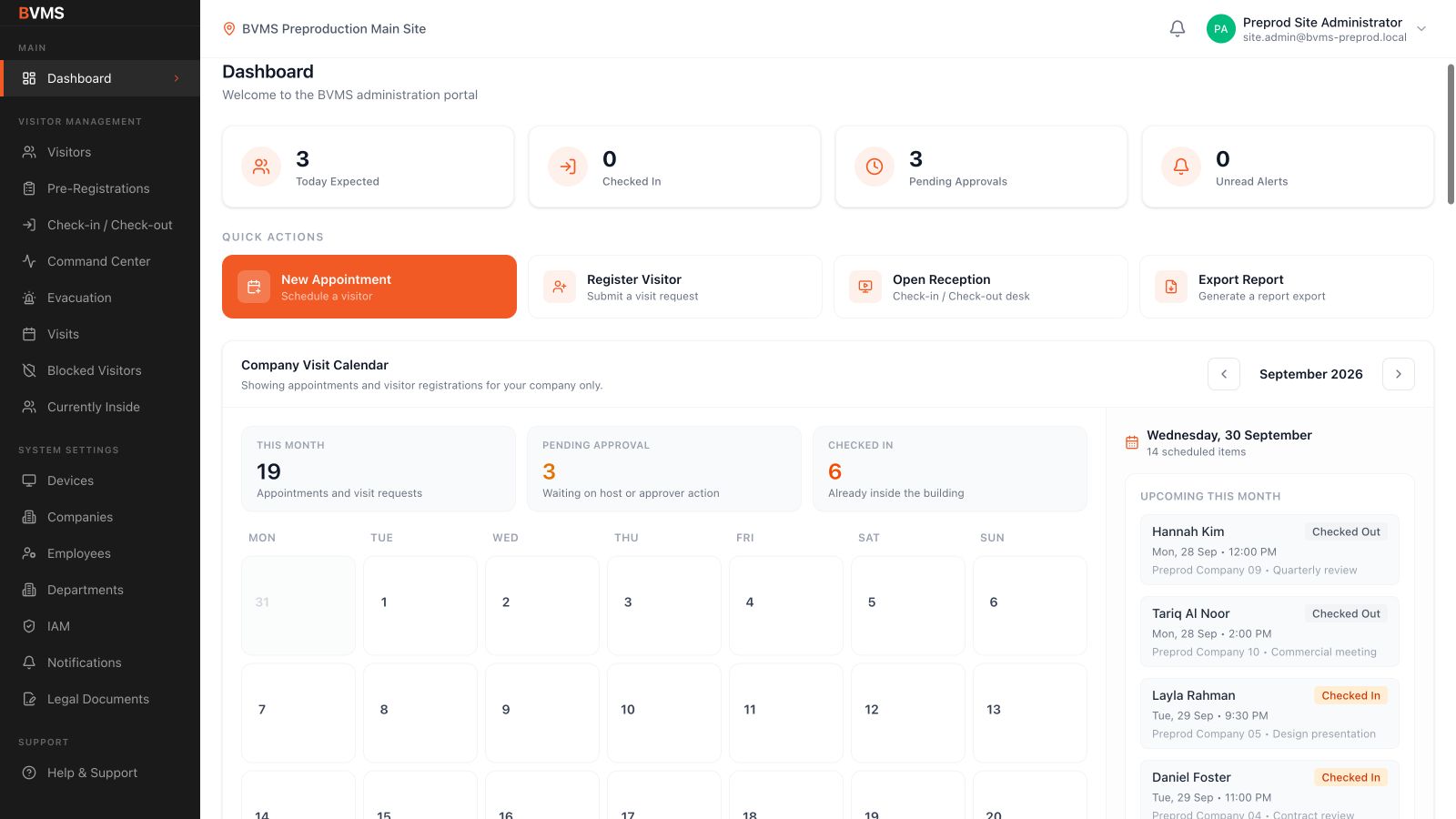Click the Visits calendar icon
Viewport: 1456px width, 819px height.
29,334
